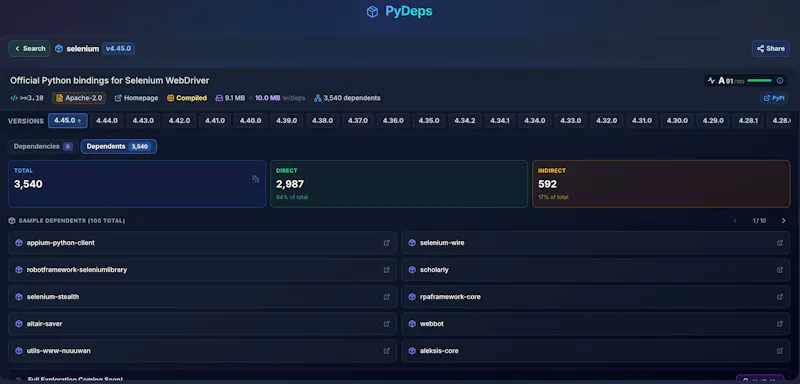
Task: Select version 4.36.0
Action: click(393, 121)
